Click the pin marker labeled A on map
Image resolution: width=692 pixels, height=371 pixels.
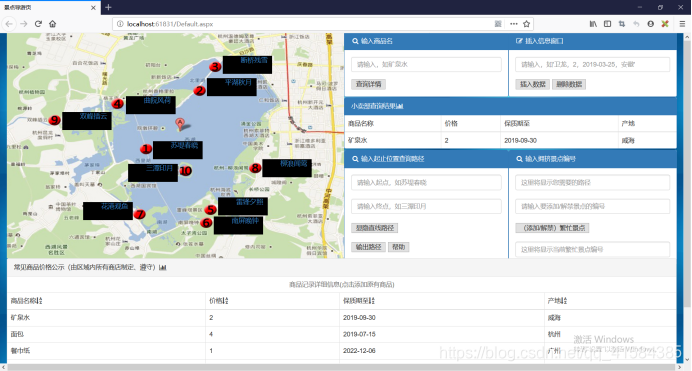[x=180, y=124]
